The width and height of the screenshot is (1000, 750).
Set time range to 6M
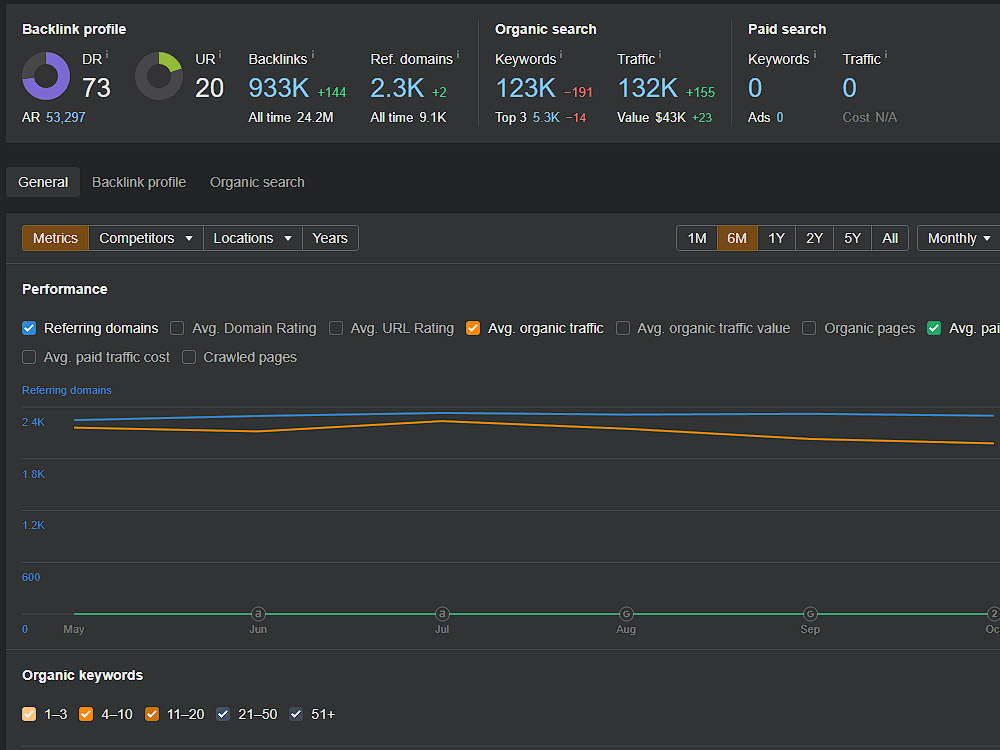(x=737, y=238)
